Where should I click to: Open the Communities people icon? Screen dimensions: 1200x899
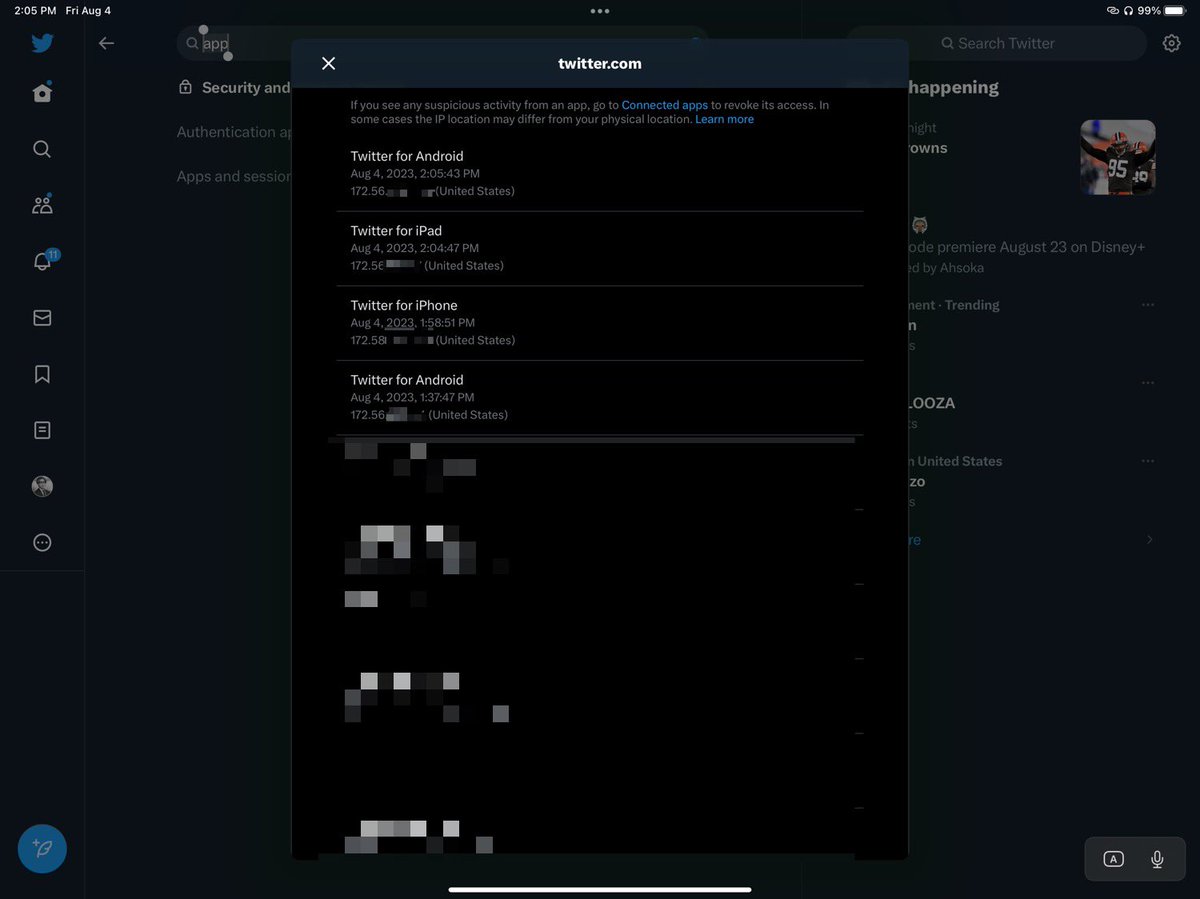click(42, 205)
